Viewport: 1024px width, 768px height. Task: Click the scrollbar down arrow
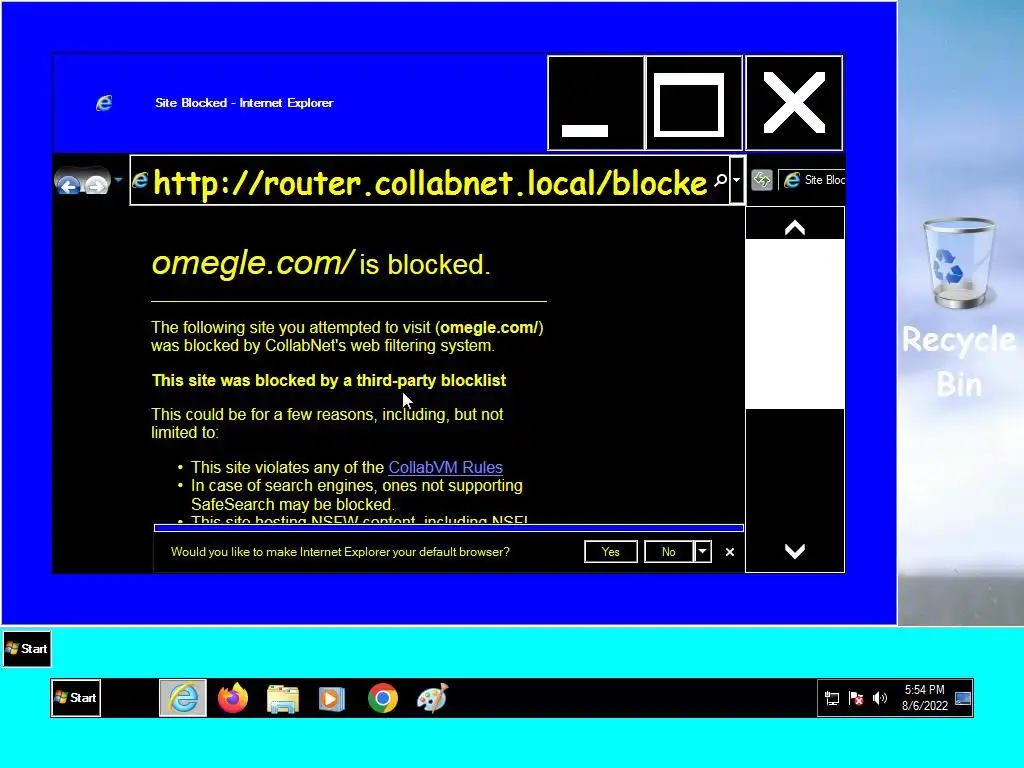click(x=795, y=552)
